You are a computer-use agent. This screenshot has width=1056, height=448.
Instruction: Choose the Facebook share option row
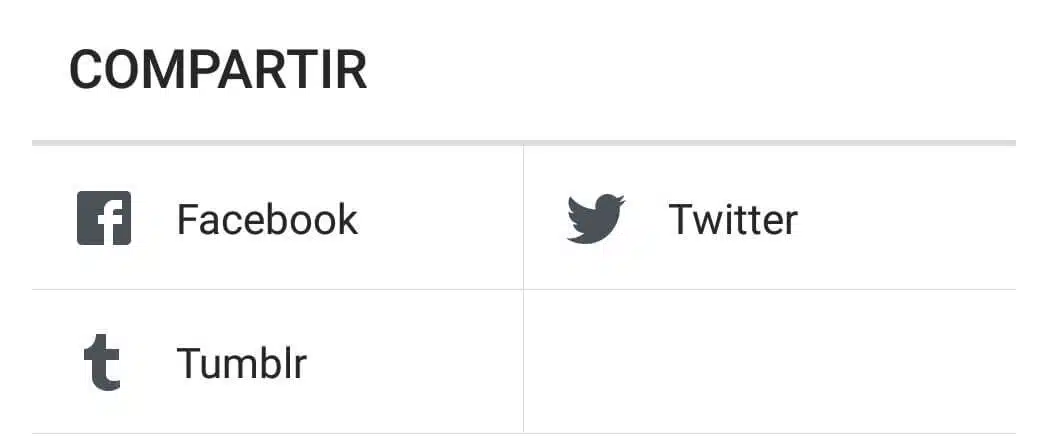pos(277,218)
